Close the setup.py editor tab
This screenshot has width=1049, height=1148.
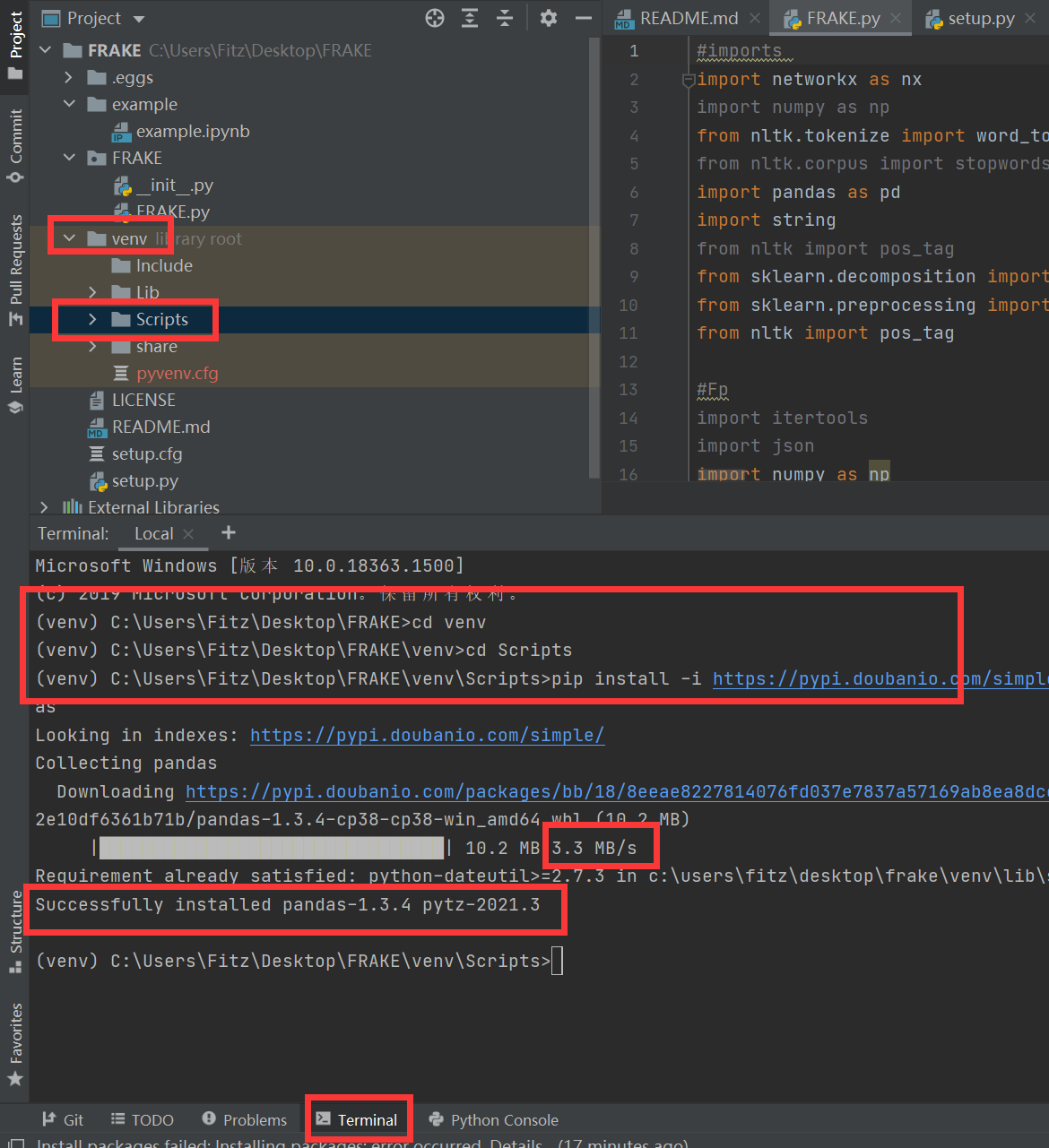[1030, 18]
